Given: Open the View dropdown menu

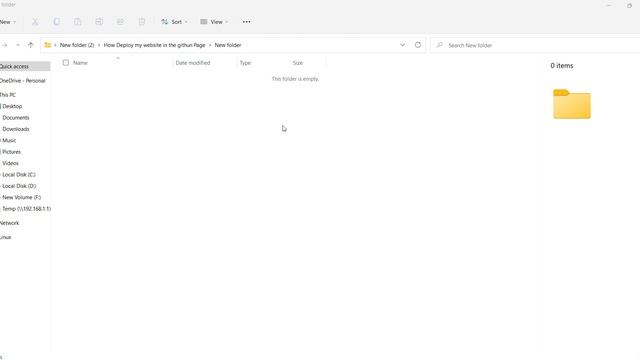Looking at the screenshot, I should point(214,22).
